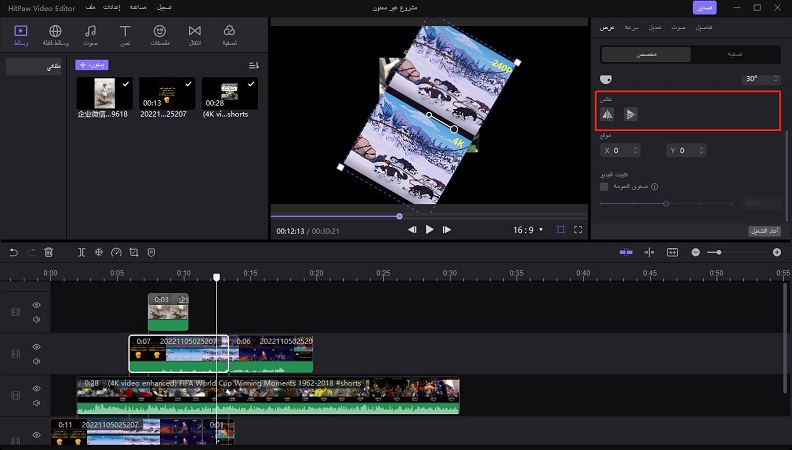The width and height of the screenshot is (792, 450).
Task: Click the purple Import button with plus
Action: [91, 65]
